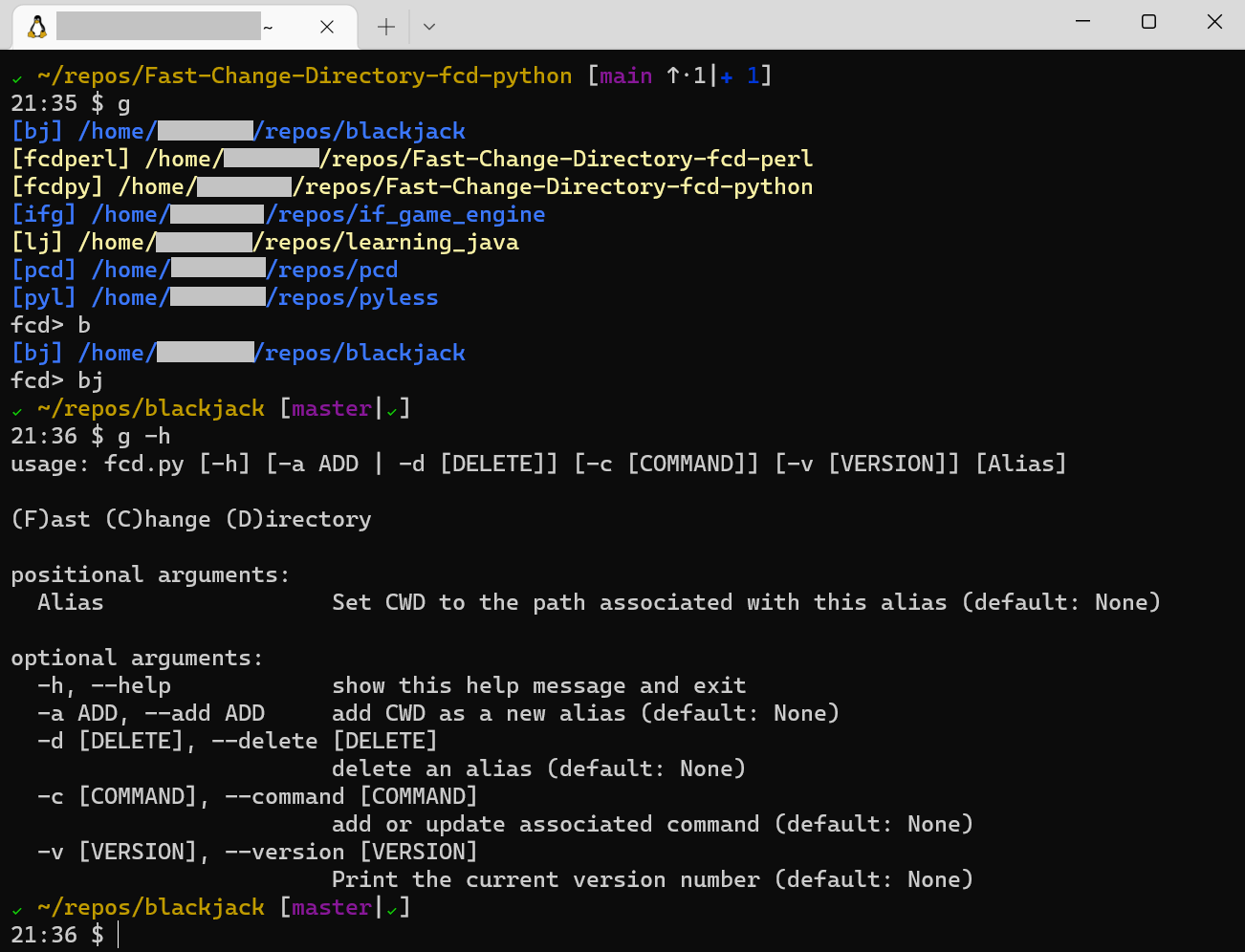Maximize the terminal window
1245x952 pixels.
coord(1149,21)
